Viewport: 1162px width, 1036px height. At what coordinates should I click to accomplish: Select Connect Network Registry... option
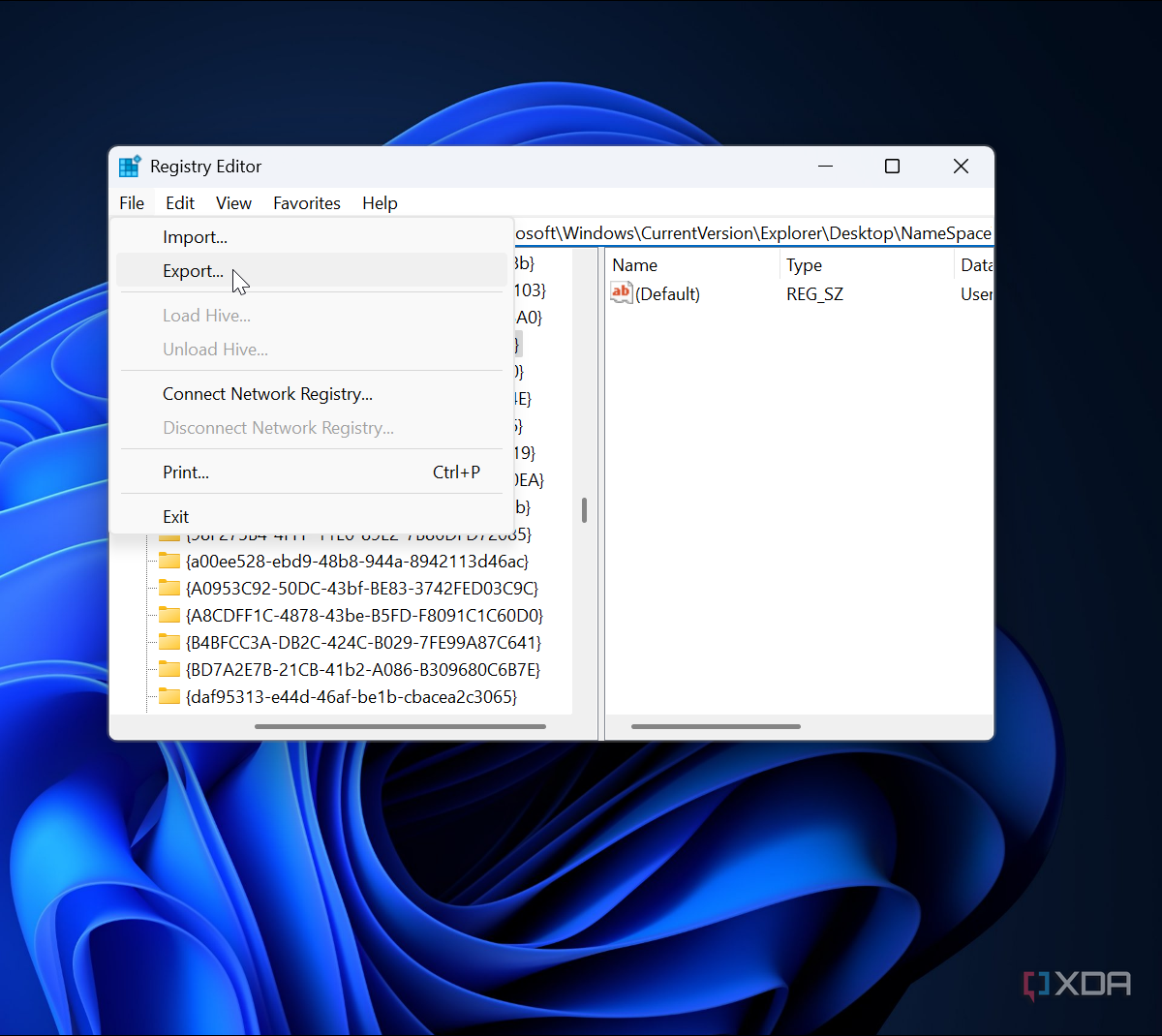click(267, 394)
